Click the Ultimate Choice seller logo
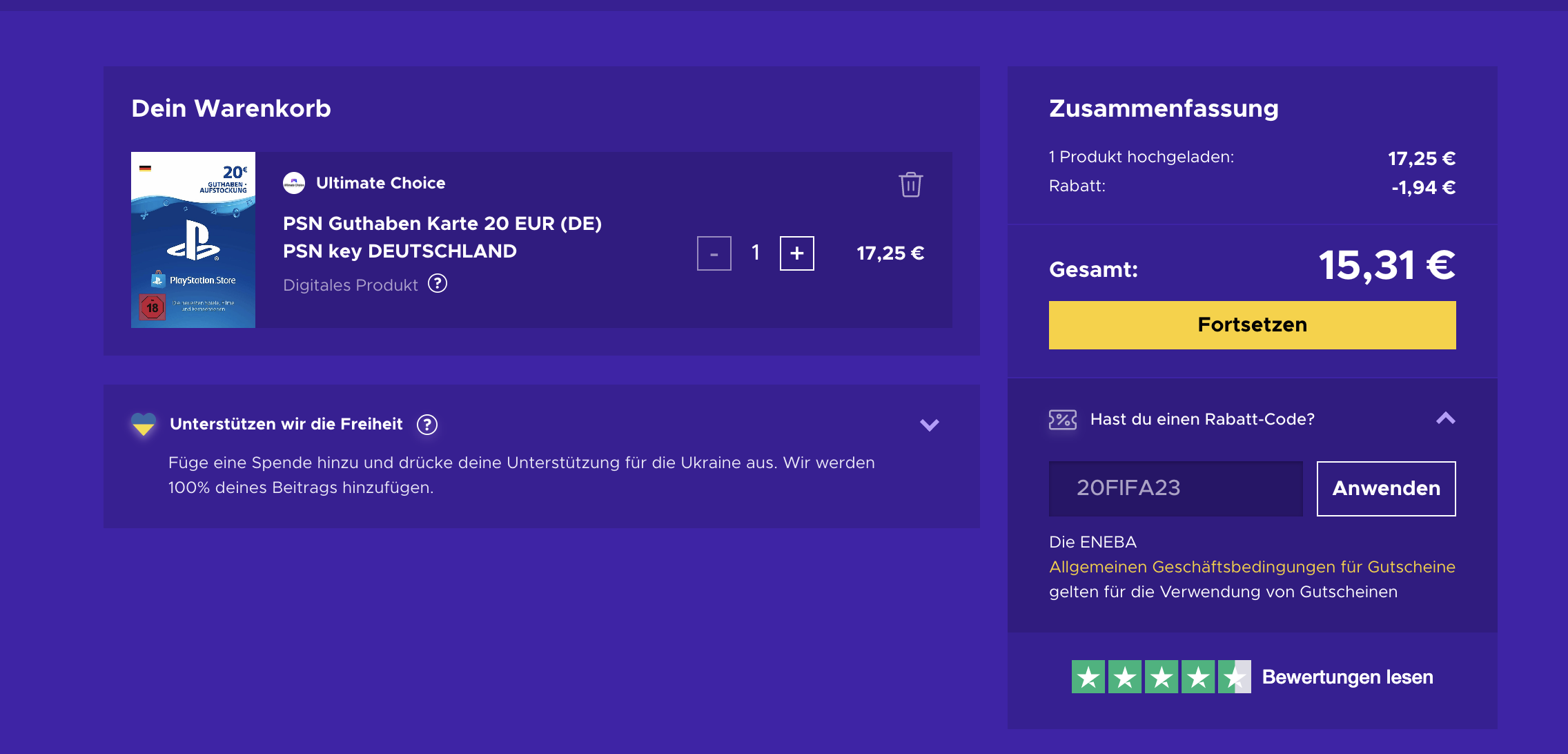 tap(294, 183)
